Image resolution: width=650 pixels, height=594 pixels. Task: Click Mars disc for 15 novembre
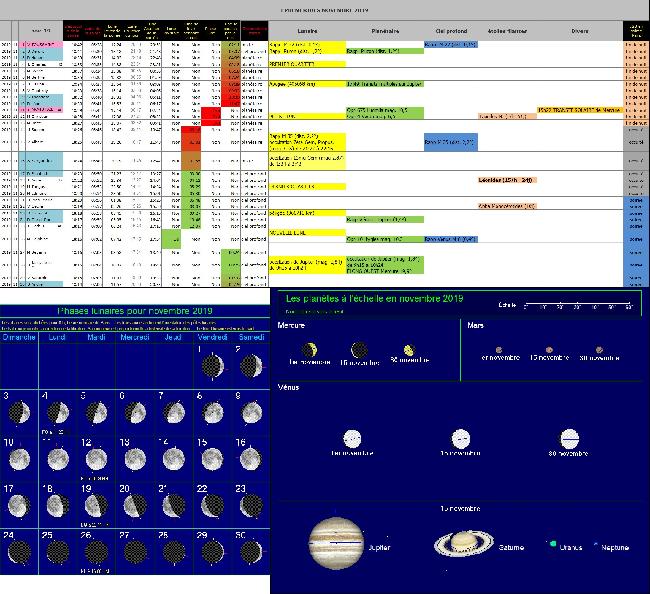[549, 350]
